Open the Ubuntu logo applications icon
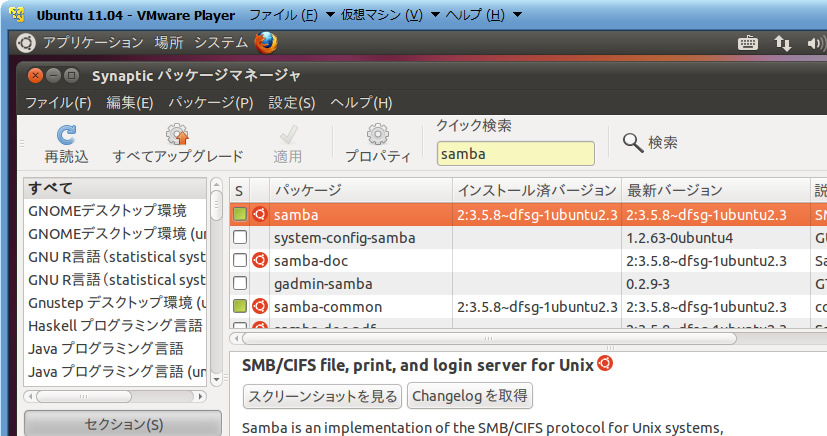 pyautogui.click(x=25, y=43)
